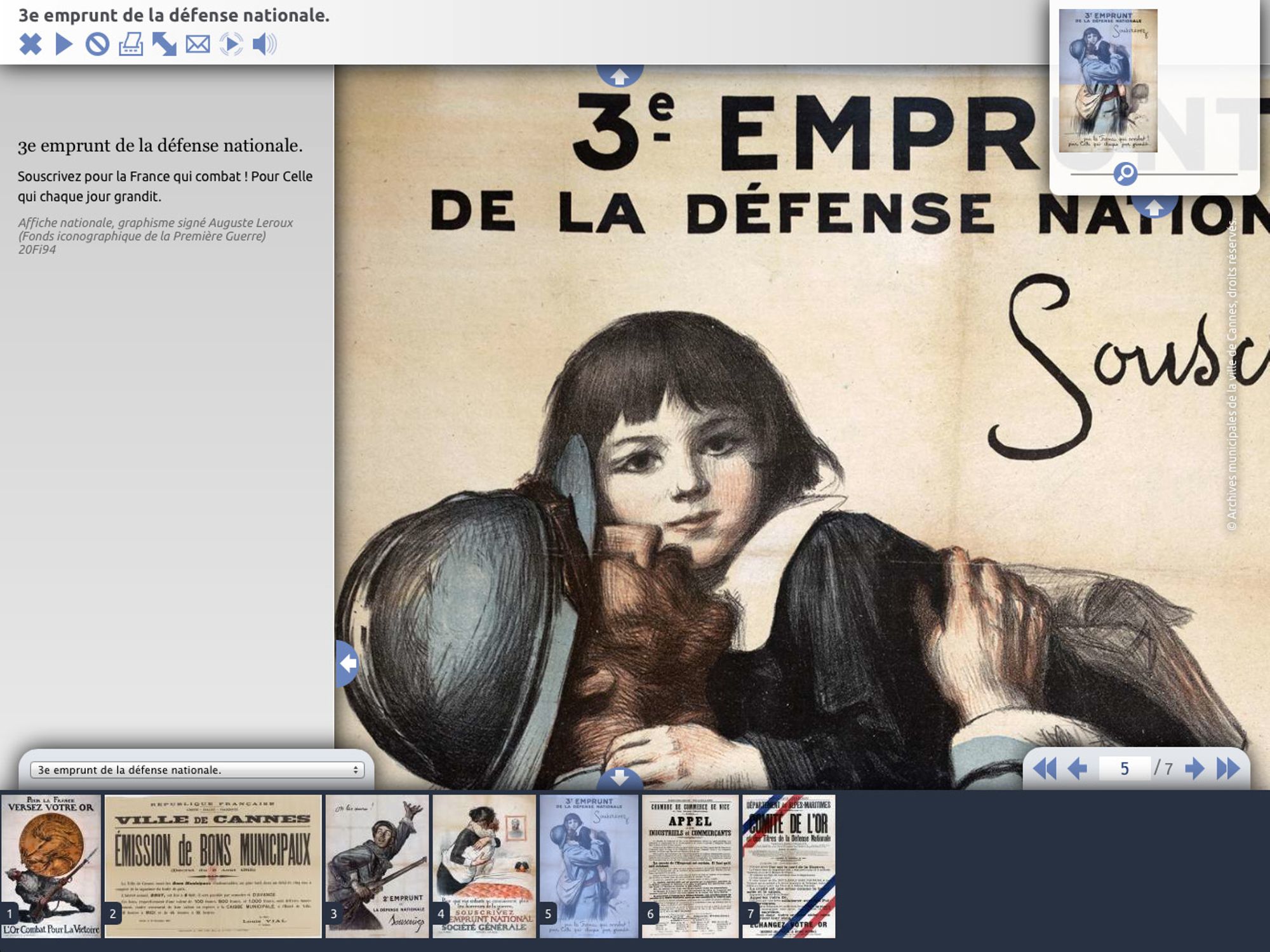Collapse the top toolbar with the up arrow

click(x=620, y=76)
